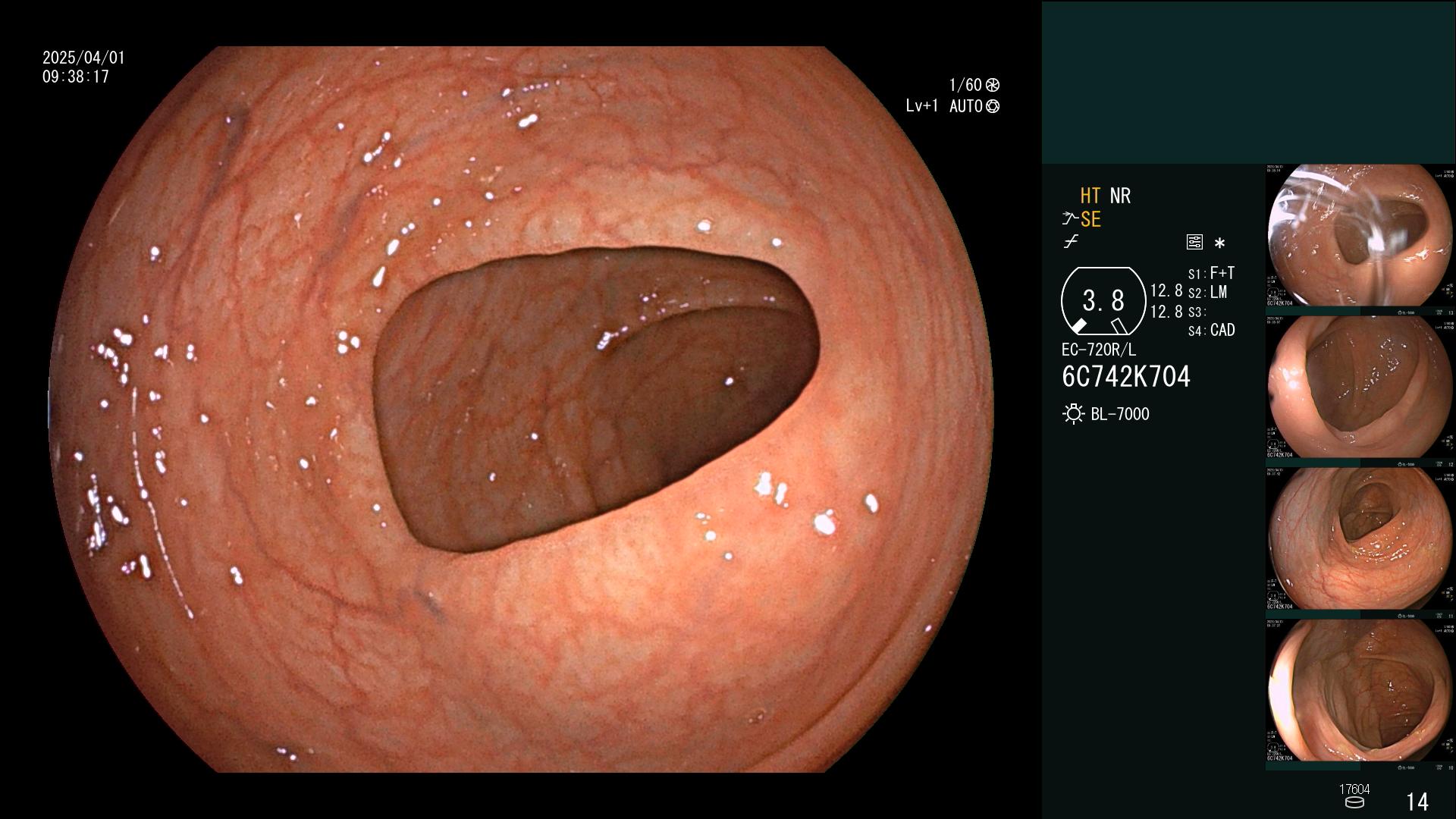
Task: Select the S2 LM switch assignment
Action: coord(1207,292)
